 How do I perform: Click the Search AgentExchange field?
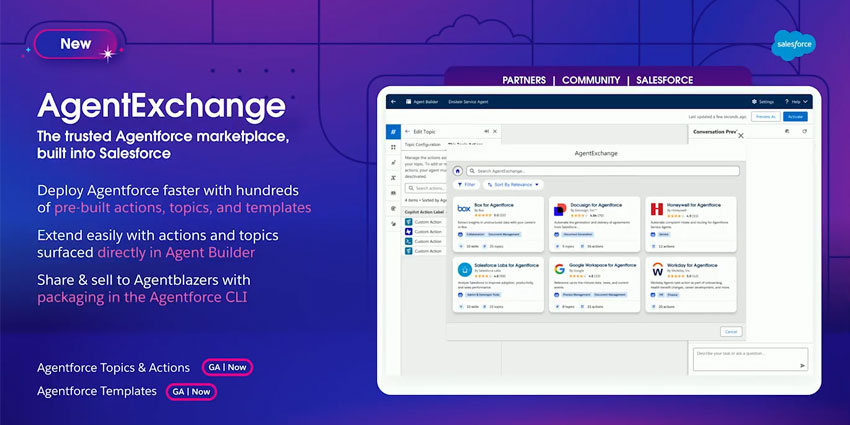pos(603,171)
